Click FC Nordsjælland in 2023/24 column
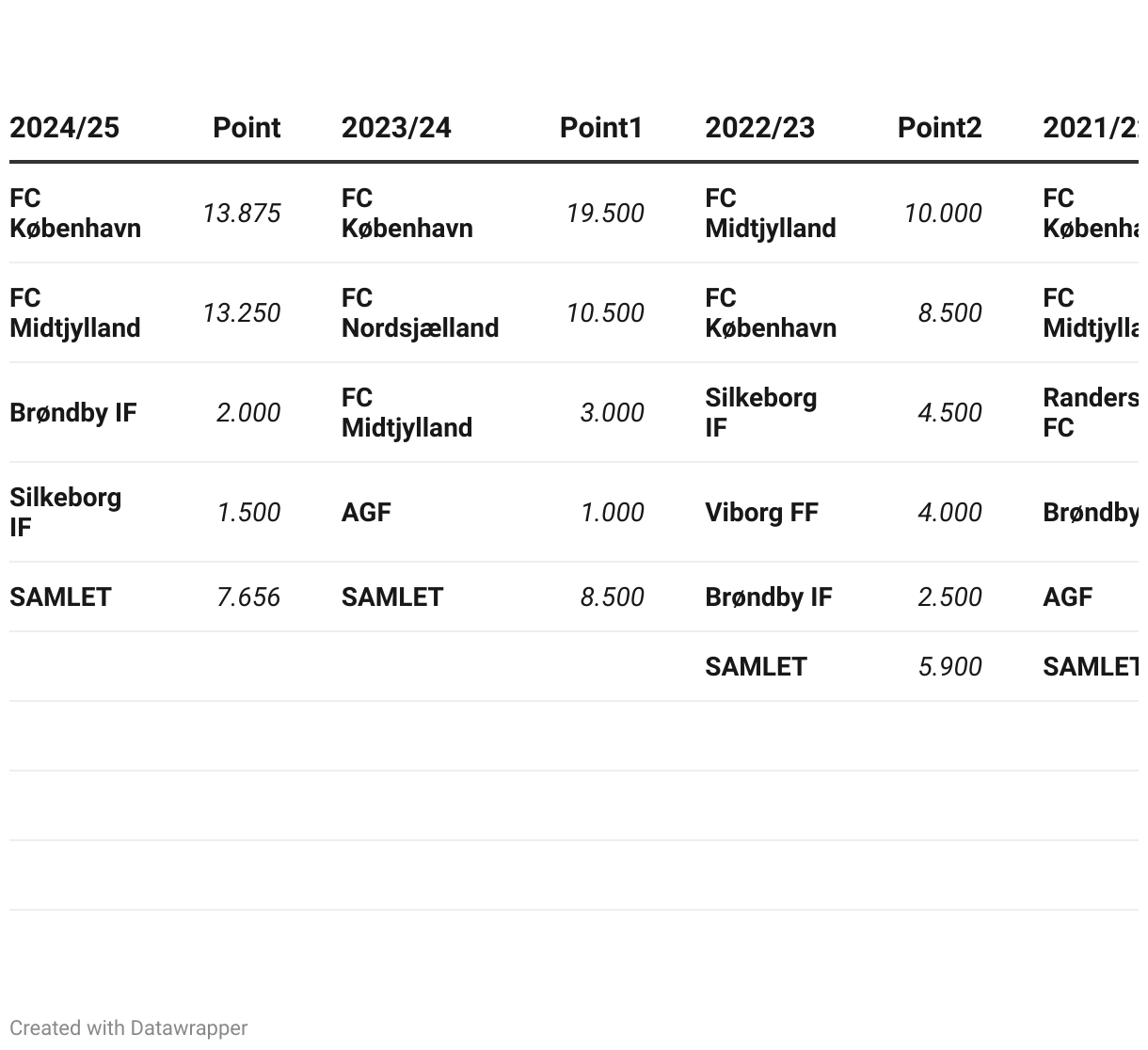Screen dimensions: 1148x1050 coord(420,313)
